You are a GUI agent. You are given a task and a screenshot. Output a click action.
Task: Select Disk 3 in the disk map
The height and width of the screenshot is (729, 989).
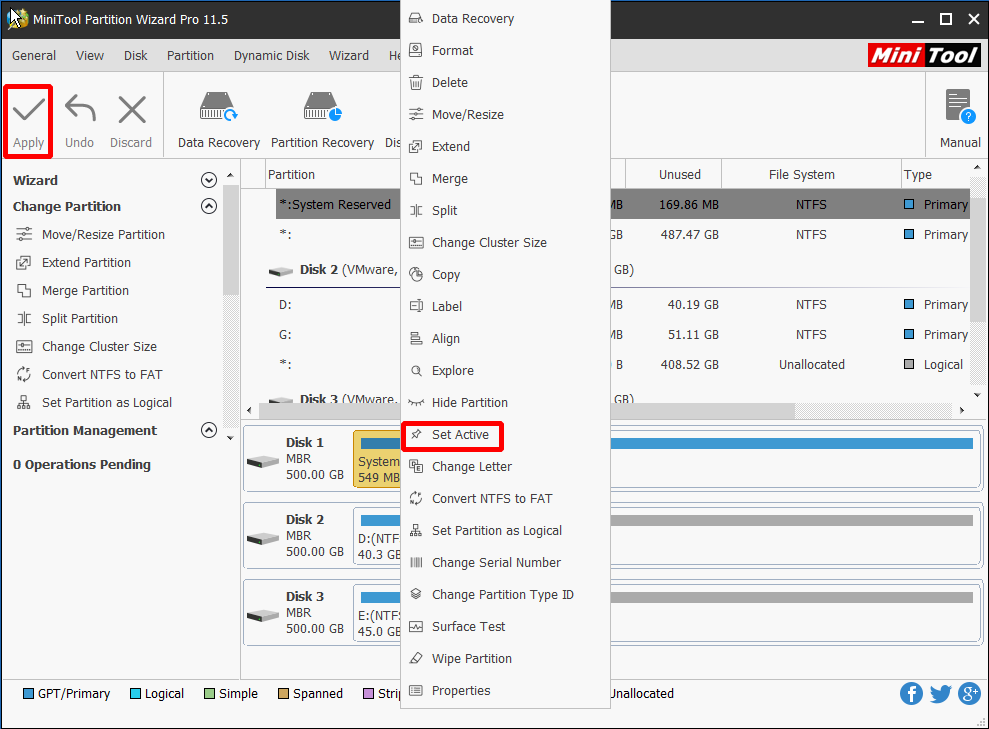(296, 612)
